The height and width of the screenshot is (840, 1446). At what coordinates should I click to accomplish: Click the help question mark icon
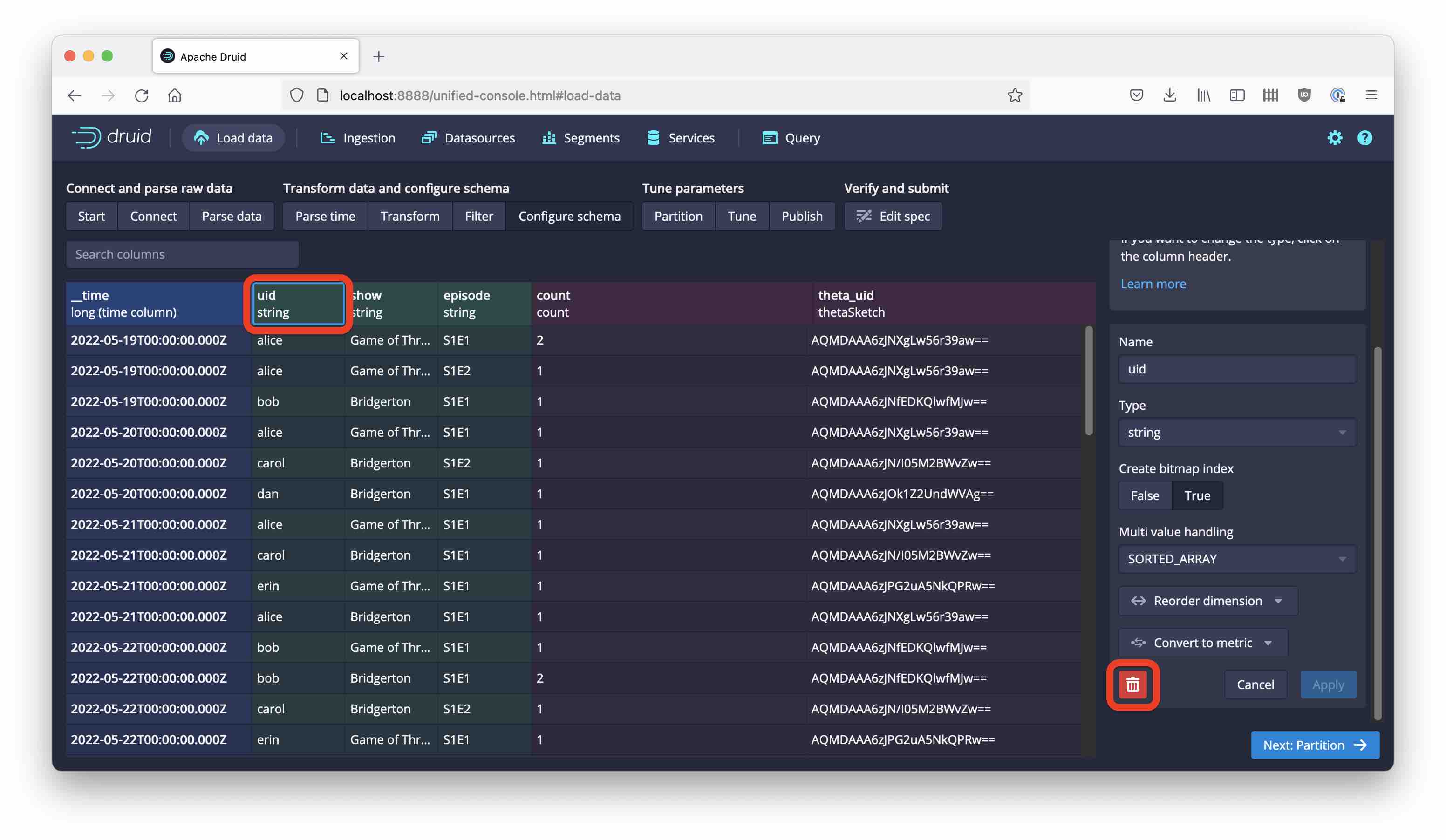(x=1364, y=138)
